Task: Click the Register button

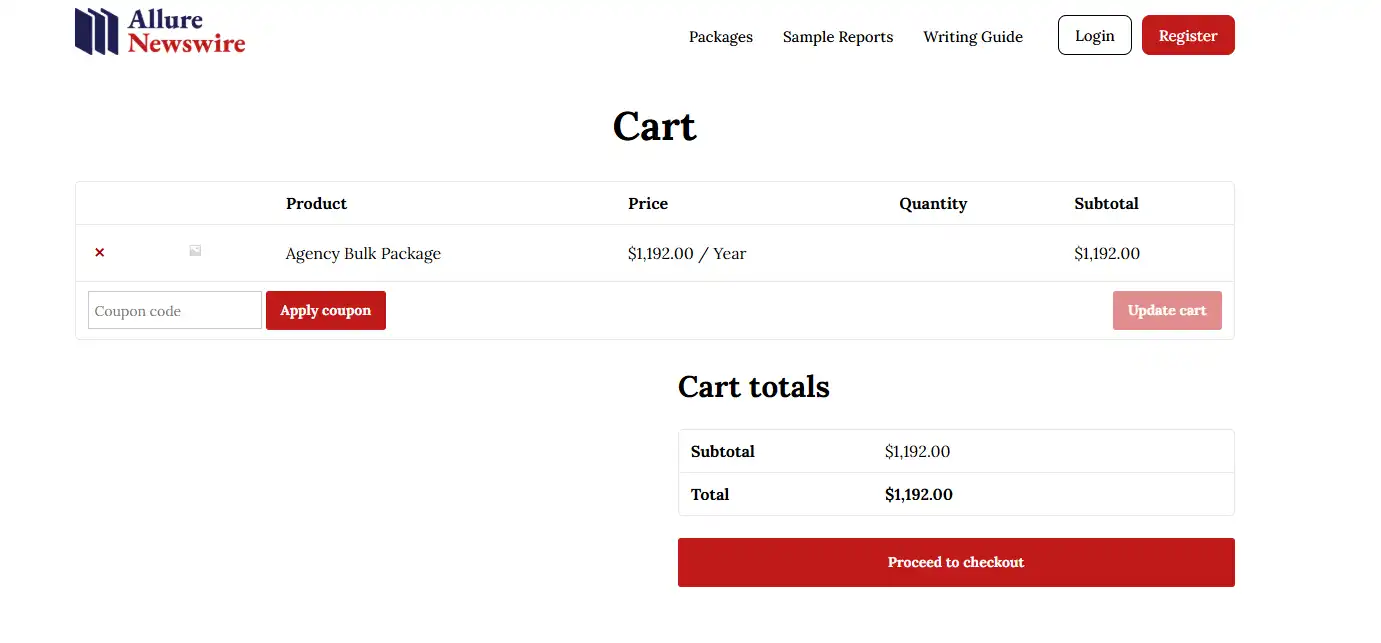Action: coord(1188,35)
